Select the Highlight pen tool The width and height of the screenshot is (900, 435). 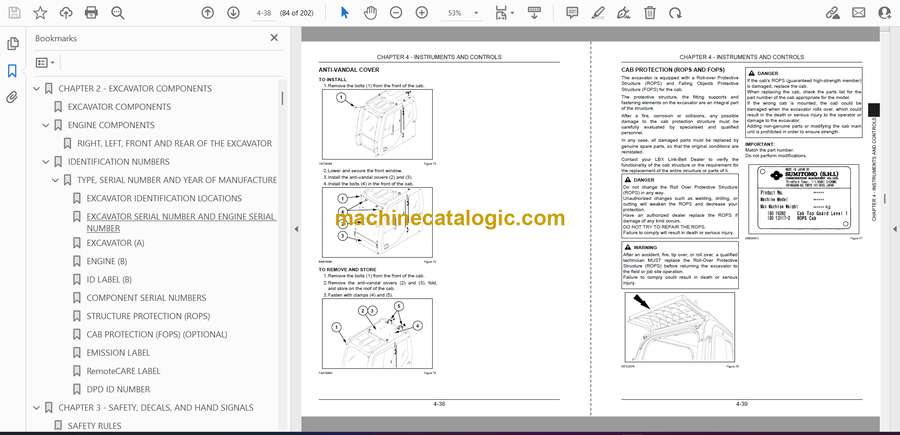[x=598, y=13]
